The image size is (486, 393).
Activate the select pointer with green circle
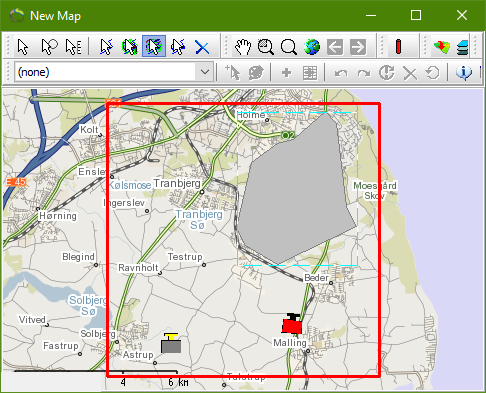pyautogui.click(x=130, y=47)
